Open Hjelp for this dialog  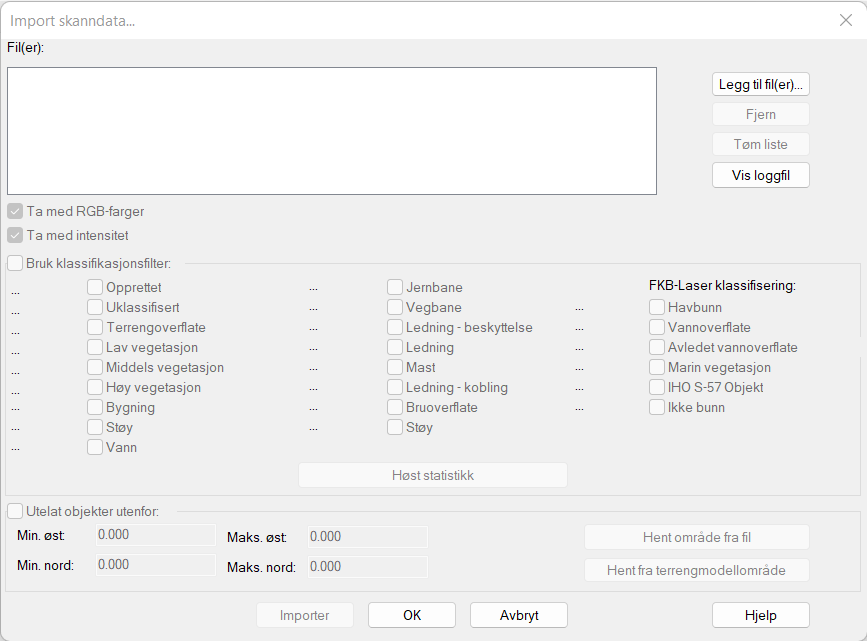point(760,615)
